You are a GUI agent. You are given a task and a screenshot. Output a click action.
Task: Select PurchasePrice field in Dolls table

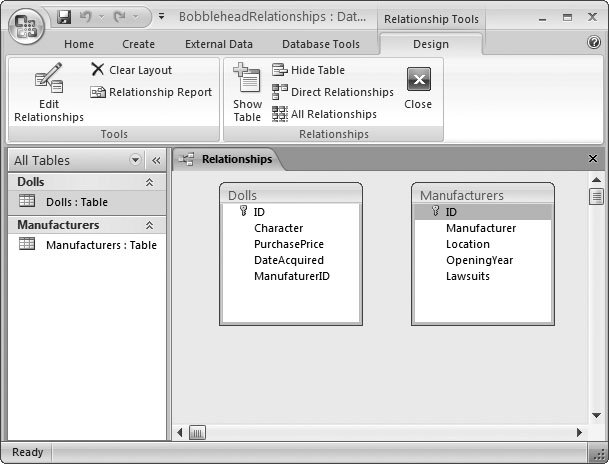point(288,244)
